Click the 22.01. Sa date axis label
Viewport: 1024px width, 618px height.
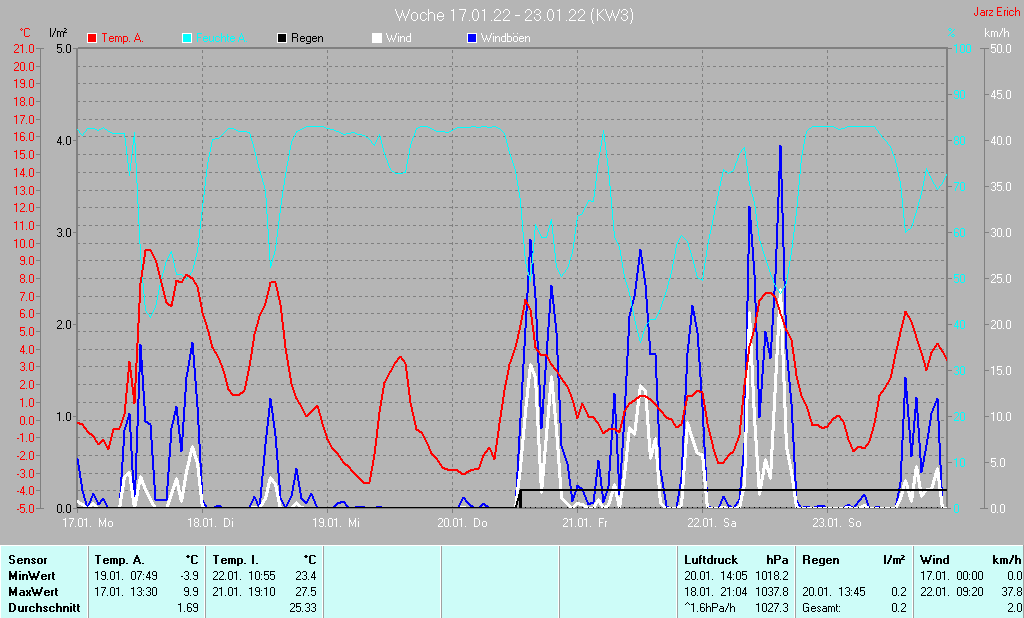click(712, 523)
